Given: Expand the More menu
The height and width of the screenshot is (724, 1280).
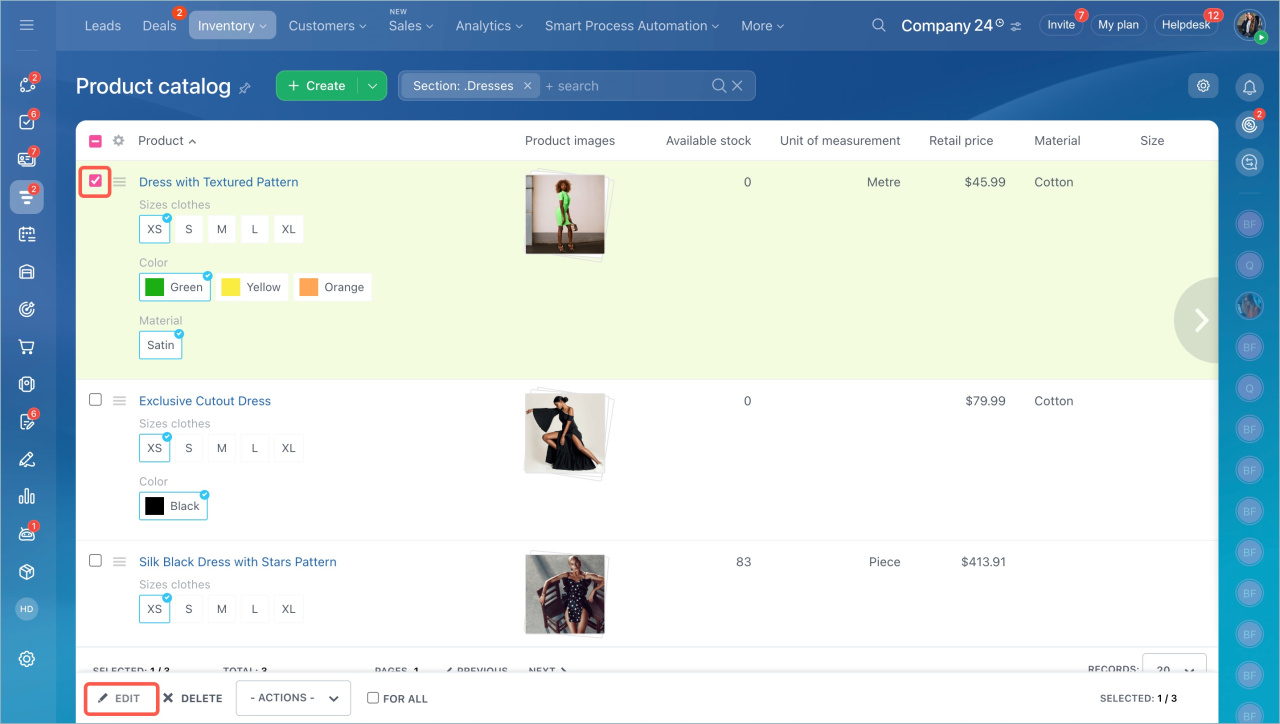Looking at the screenshot, I should (x=763, y=25).
